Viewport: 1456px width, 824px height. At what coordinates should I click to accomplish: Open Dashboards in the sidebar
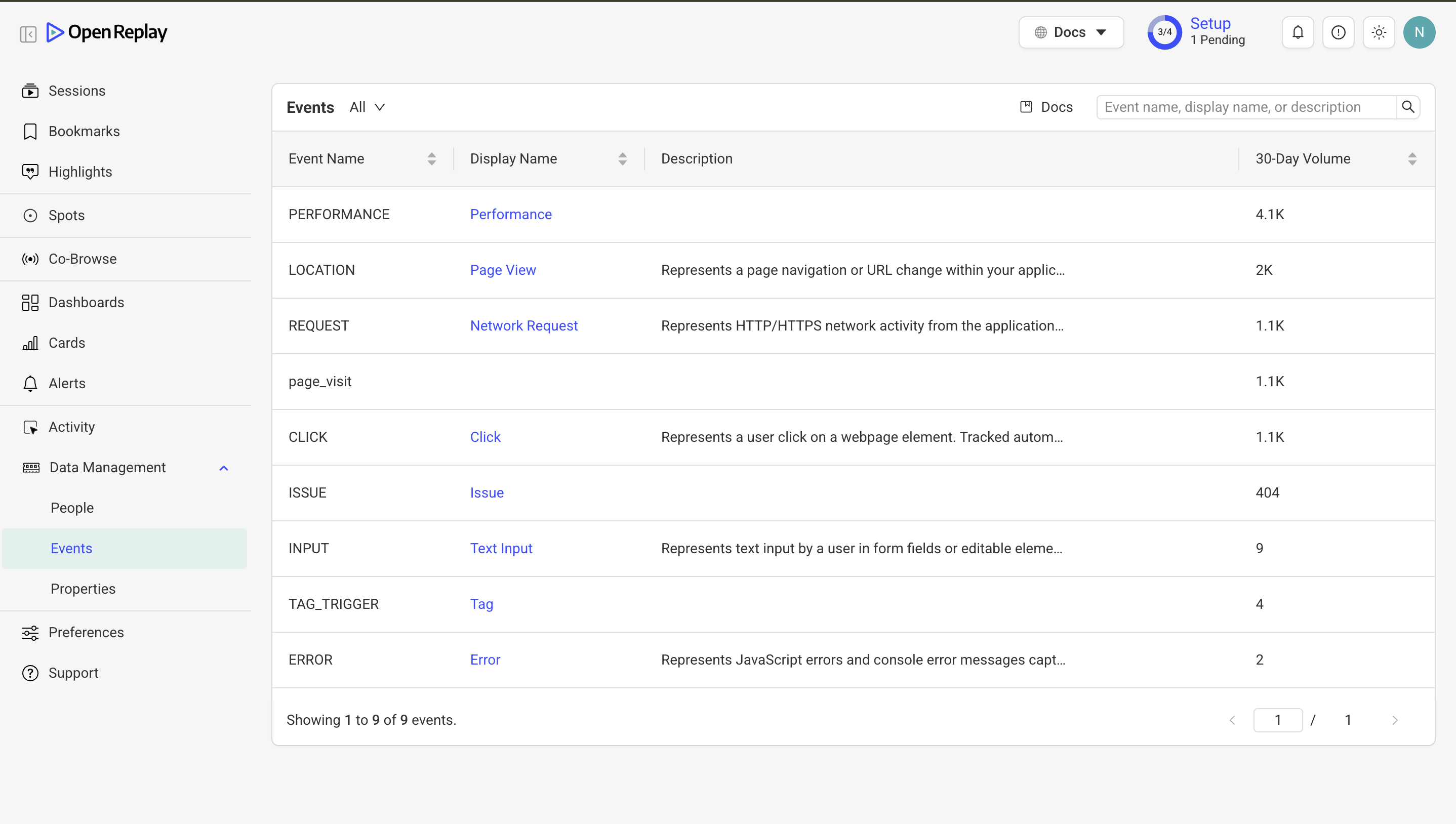point(86,302)
